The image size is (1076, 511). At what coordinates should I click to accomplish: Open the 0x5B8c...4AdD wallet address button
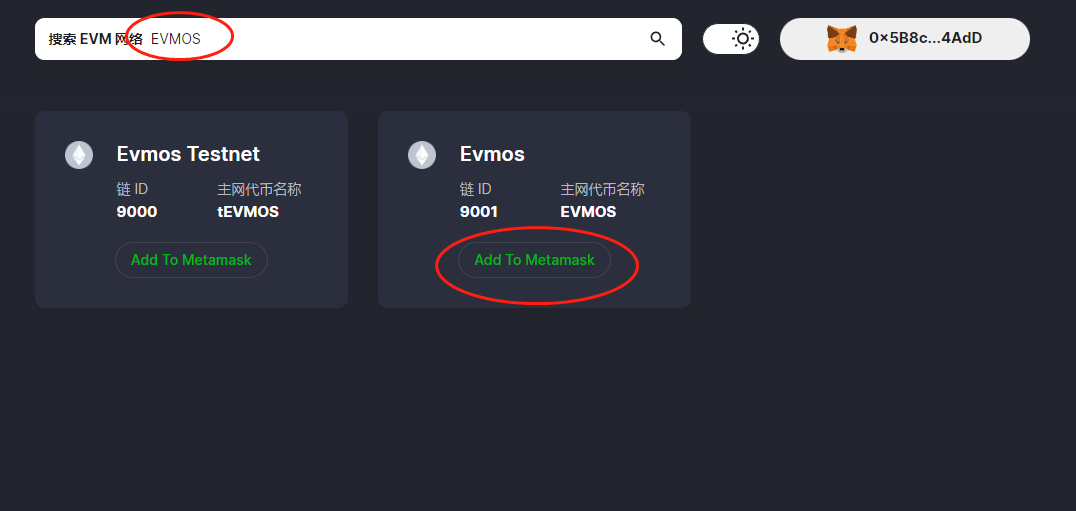pyautogui.click(x=925, y=39)
